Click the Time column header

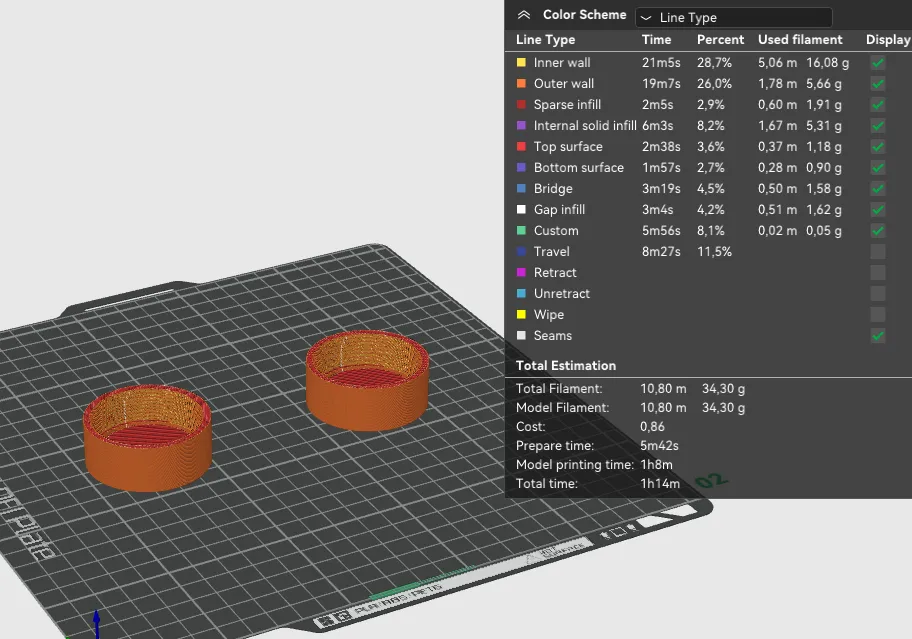(656, 40)
